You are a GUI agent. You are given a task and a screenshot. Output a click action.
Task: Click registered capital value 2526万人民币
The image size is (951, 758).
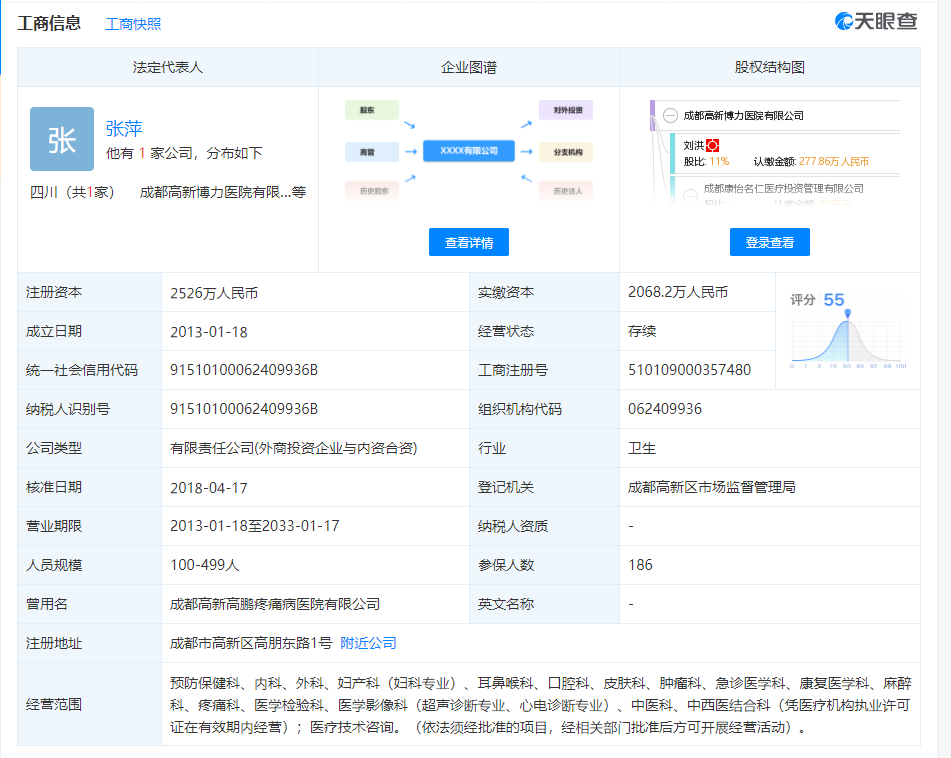pyautogui.click(x=214, y=293)
